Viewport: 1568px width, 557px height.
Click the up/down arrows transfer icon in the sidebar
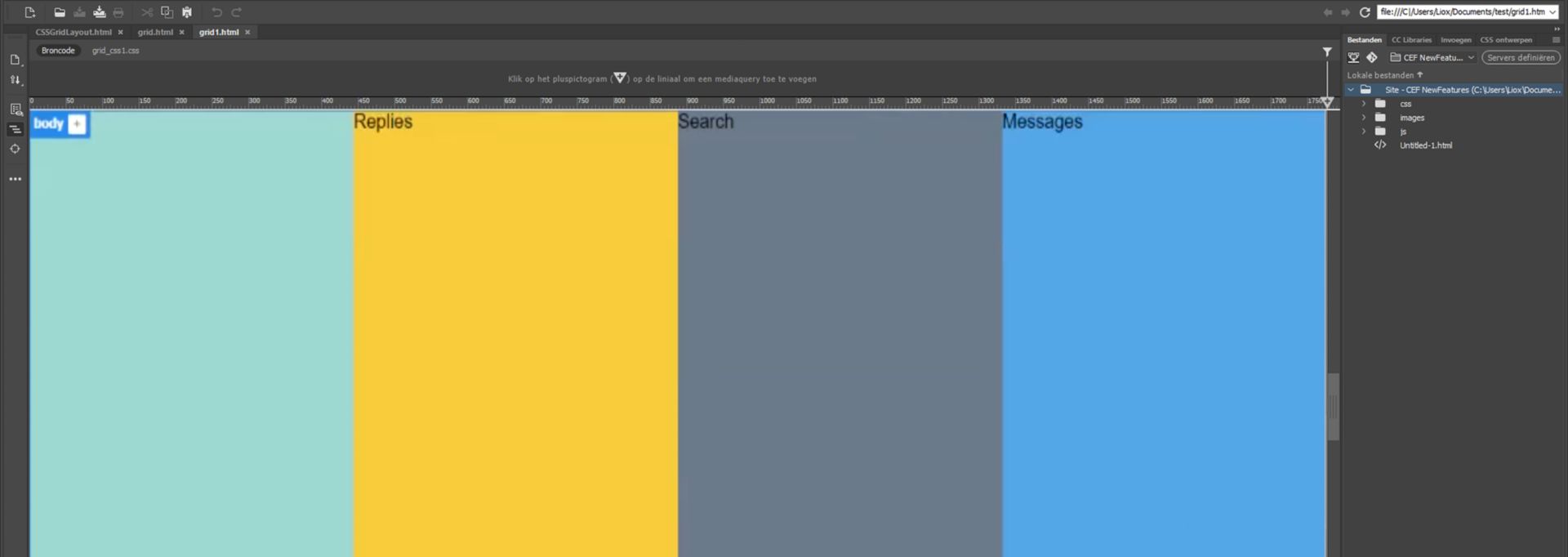click(15, 80)
